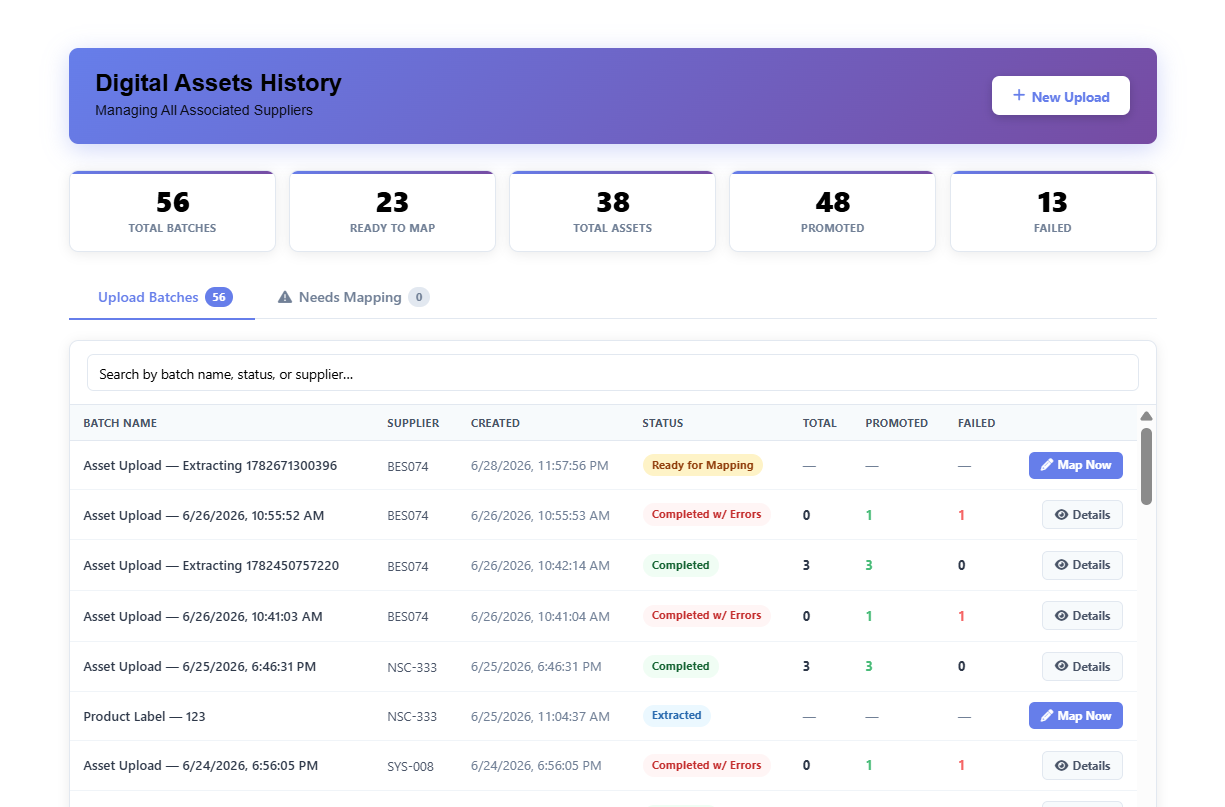Select the Total Batches stat card
Viewport: 1225px width, 807px height.
(172, 211)
